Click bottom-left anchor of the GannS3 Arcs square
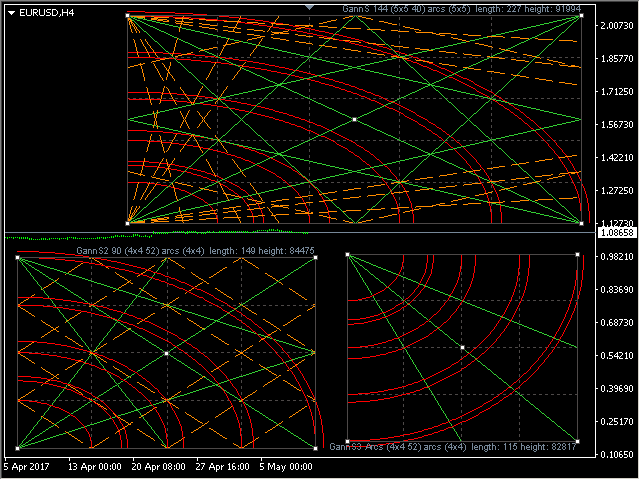This screenshot has height=480, width=640. click(348, 441)
